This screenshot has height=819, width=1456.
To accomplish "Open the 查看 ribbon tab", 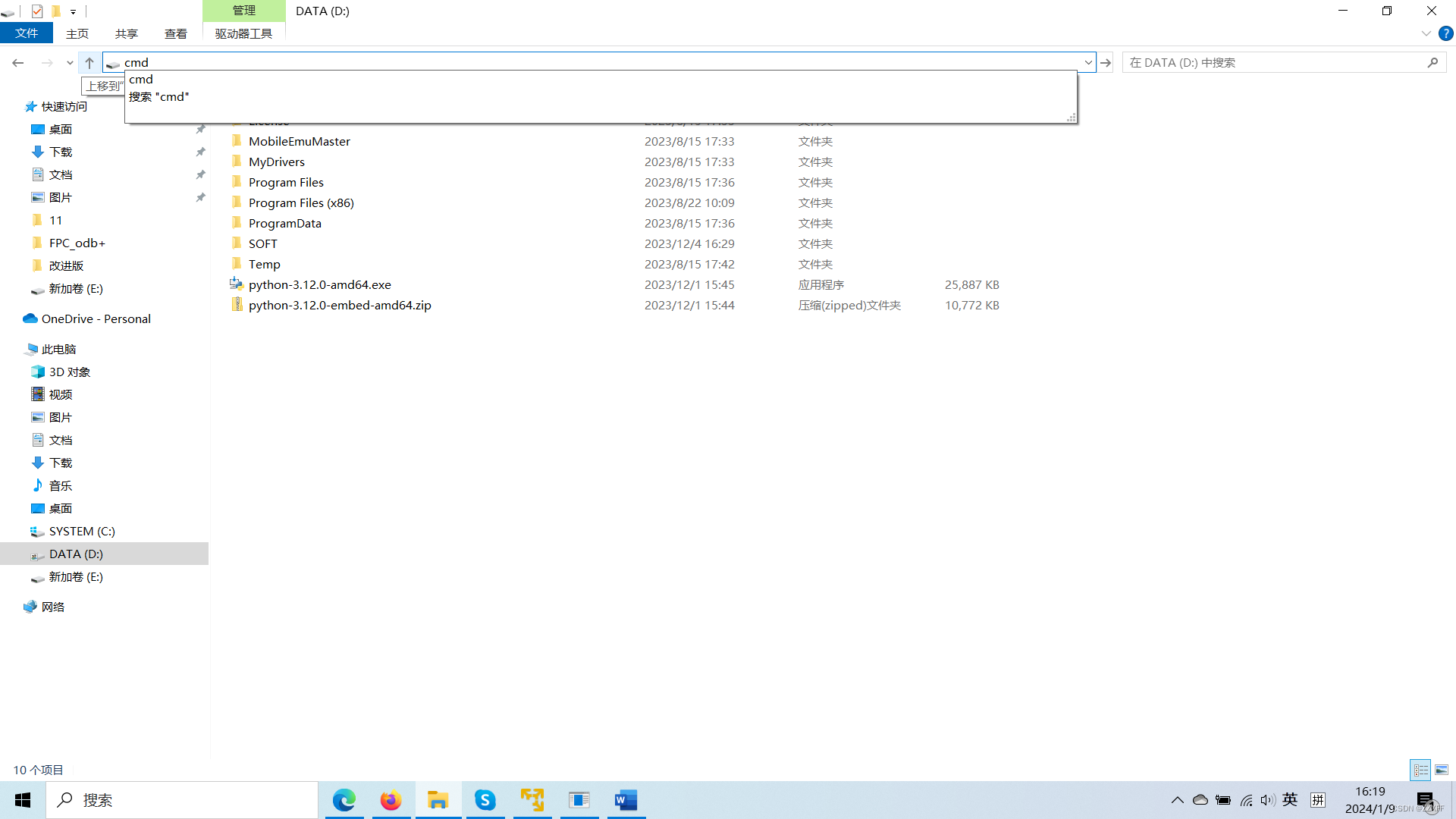I will 175,33.
